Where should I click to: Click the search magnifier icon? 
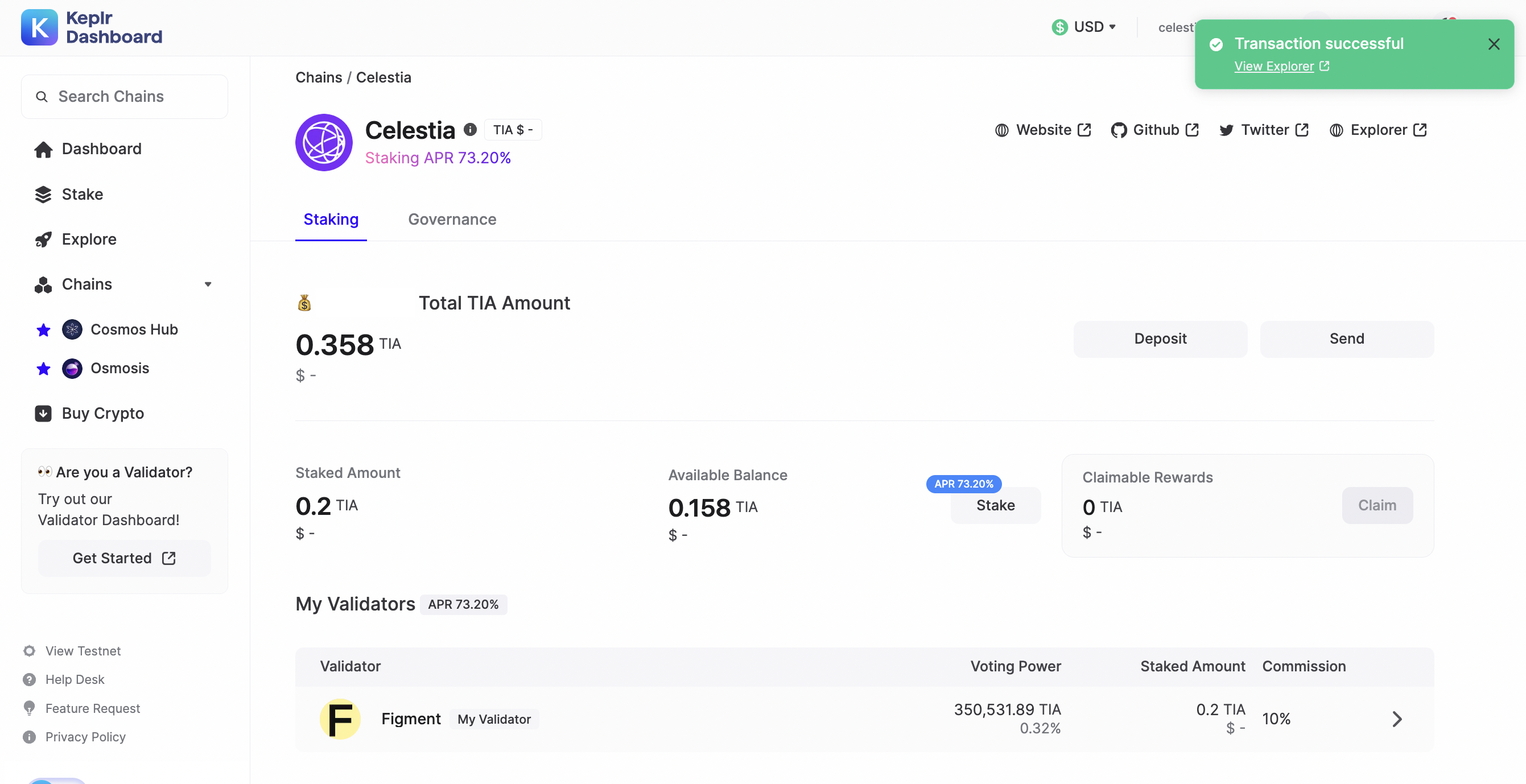pos(42,97)
